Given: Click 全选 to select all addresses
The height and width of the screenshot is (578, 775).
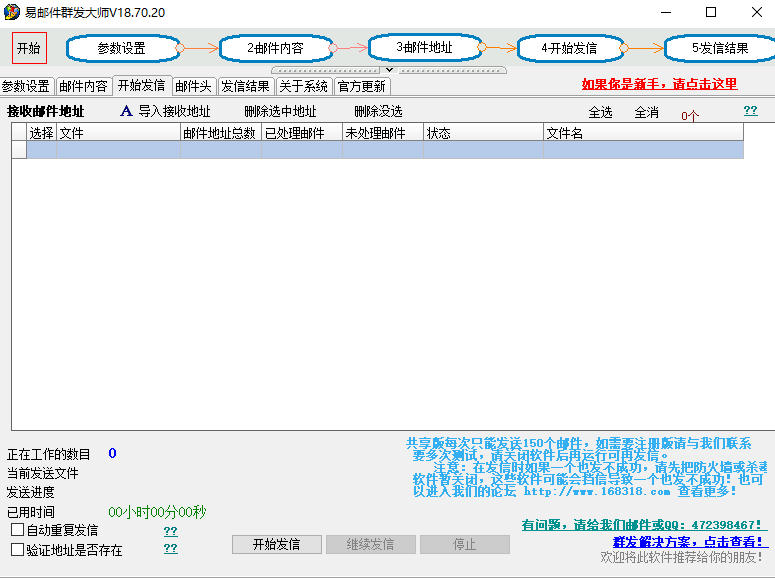Looking at the screenshot, I should tap(600, 113).
